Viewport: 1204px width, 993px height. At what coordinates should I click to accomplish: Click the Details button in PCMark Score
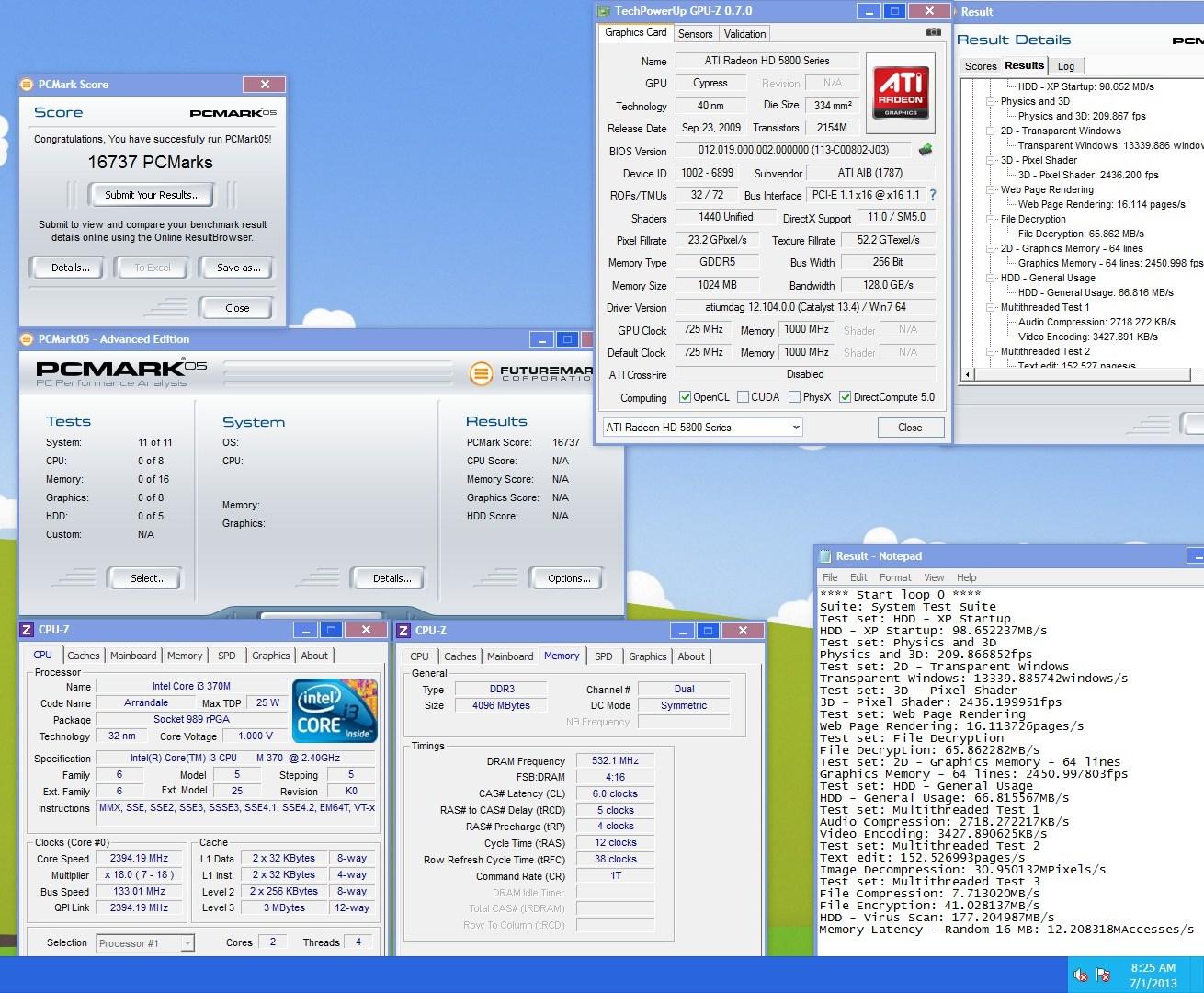[71, 268]
